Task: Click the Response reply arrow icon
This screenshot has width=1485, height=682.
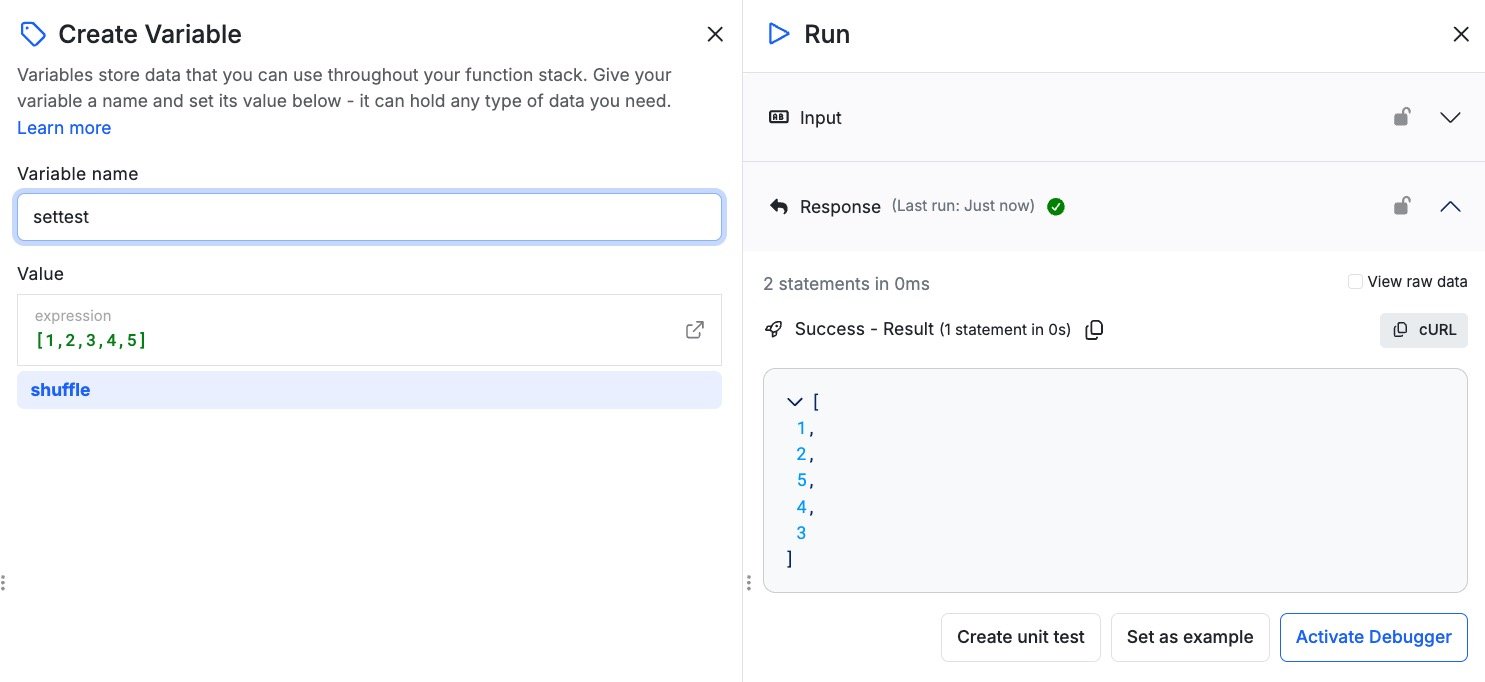Action: [x=778, y=206]
